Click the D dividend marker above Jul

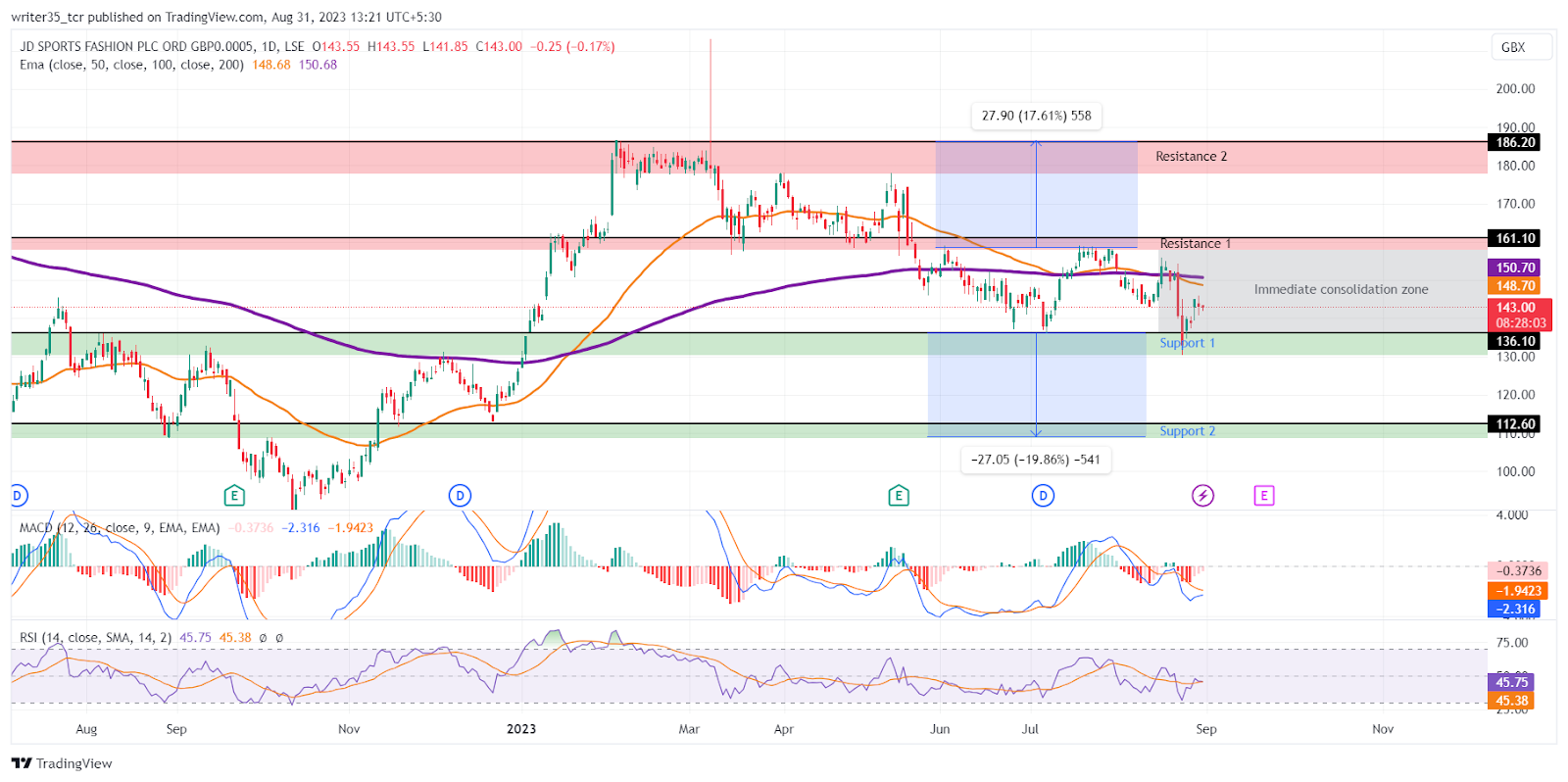coord(1043,496)
